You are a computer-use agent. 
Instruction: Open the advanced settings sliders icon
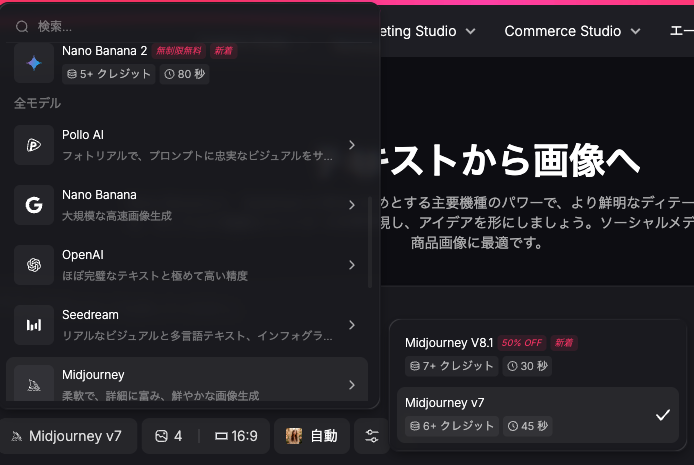pos(372,436)
